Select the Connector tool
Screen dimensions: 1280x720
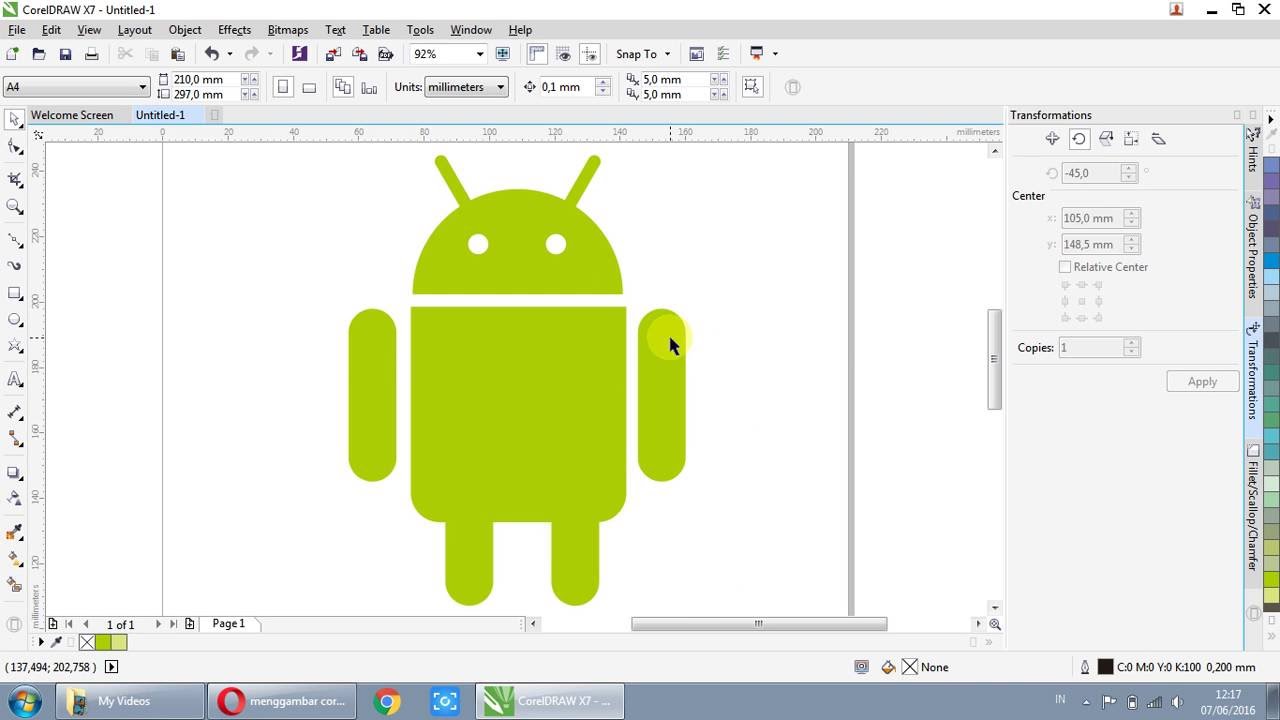[14, 439]
